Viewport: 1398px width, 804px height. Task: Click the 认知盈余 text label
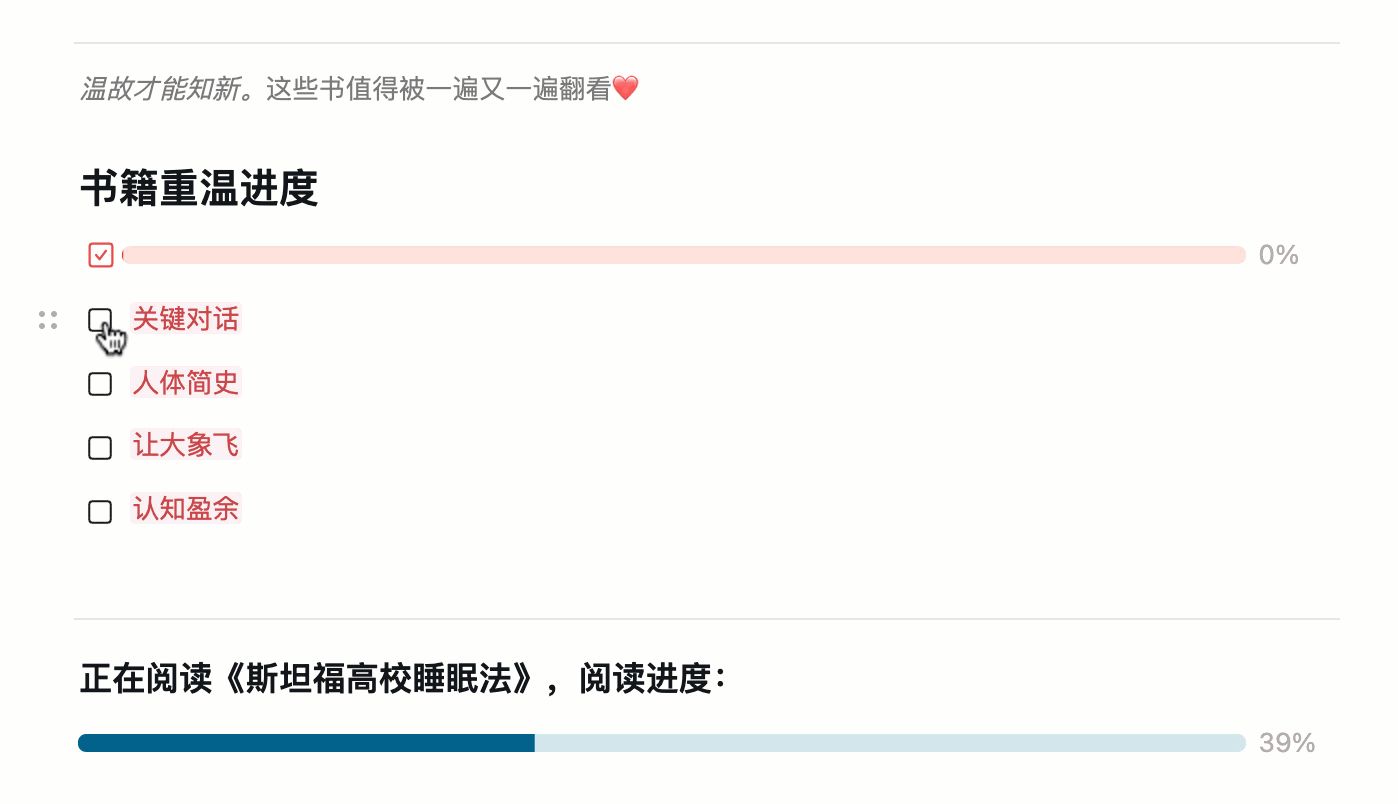(x=186, y=509)
